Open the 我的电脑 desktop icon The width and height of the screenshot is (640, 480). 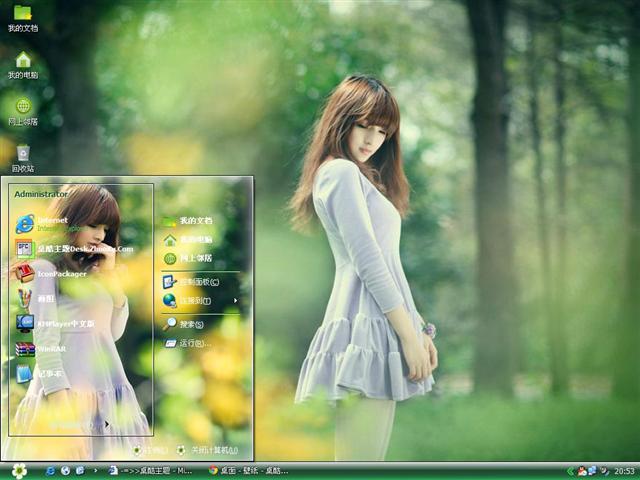pyautogui.click(x=23, y=65)
